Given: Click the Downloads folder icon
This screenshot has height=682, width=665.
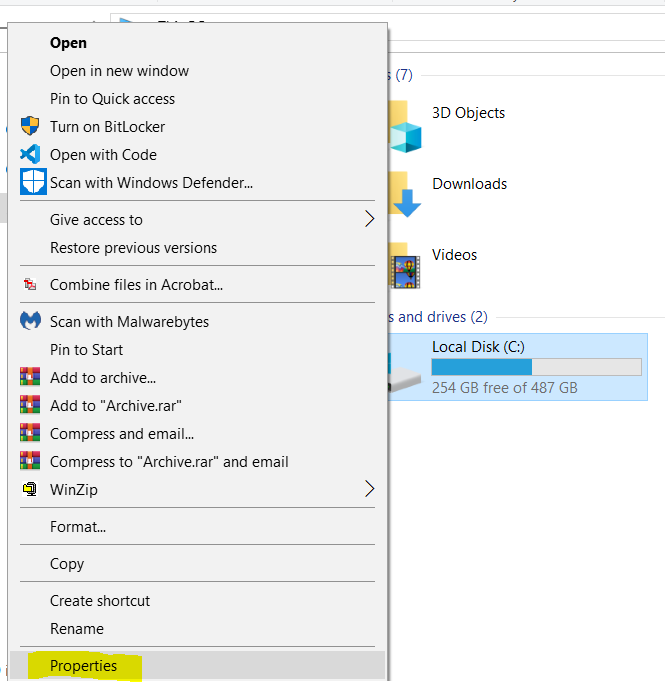Looking at the screenshot, I should click(404, 194).
